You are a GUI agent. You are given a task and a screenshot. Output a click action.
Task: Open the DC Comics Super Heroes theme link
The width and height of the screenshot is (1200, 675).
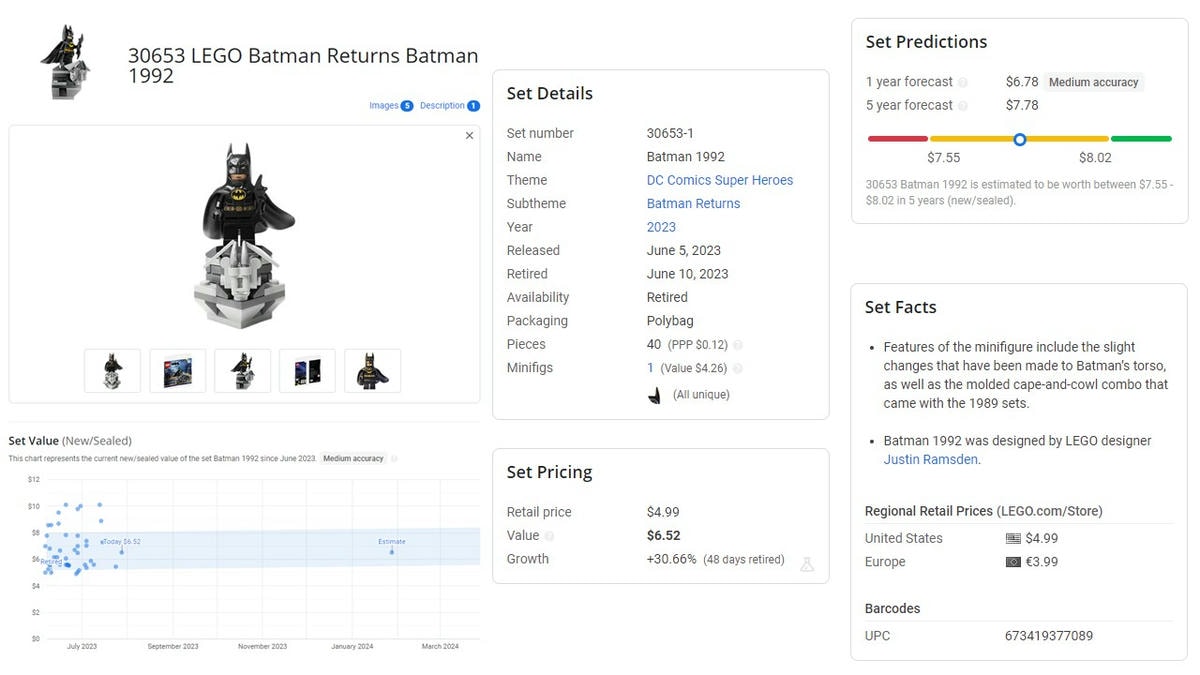click(x=719, y=180)
